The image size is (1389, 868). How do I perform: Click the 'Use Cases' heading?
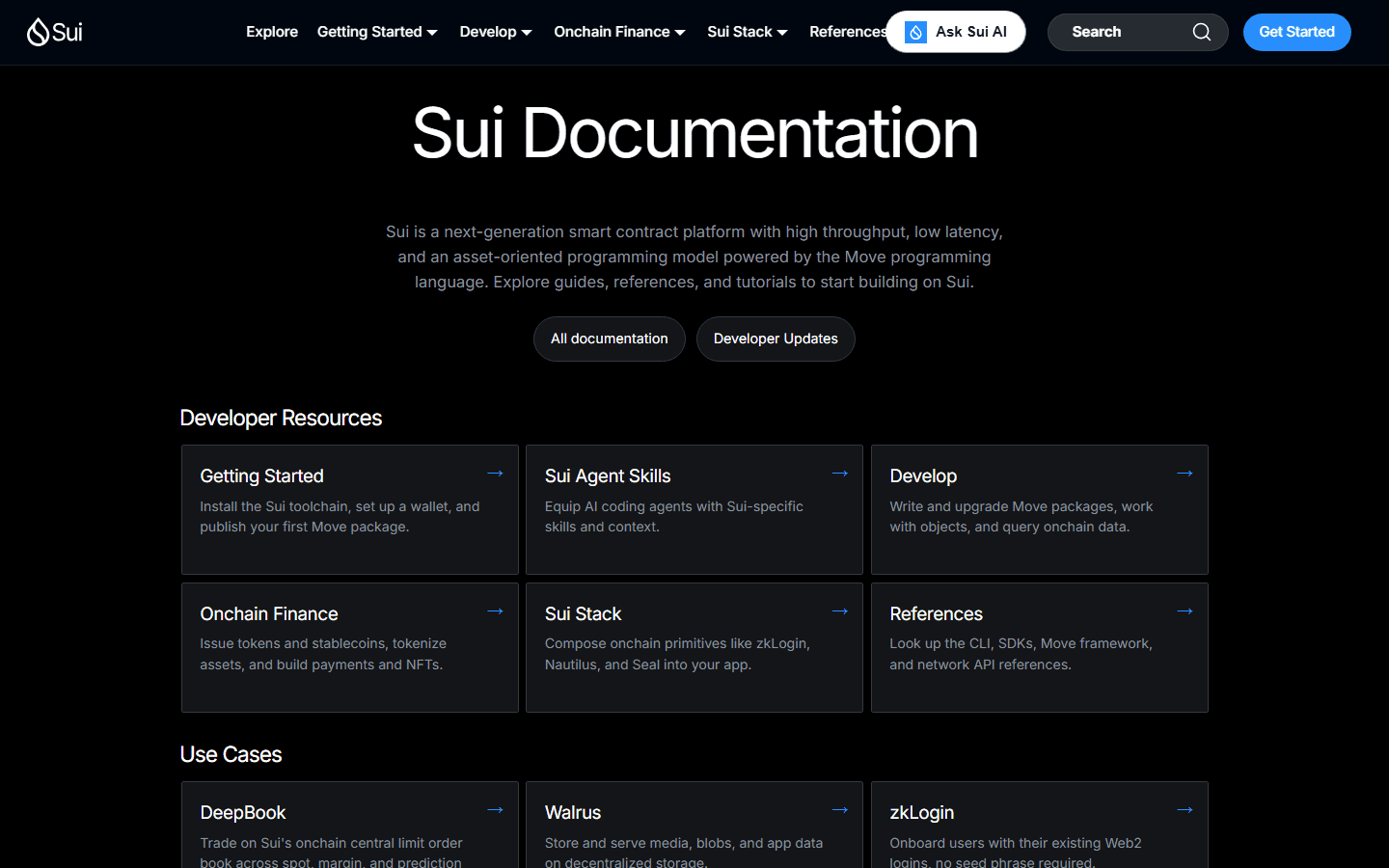231,754
